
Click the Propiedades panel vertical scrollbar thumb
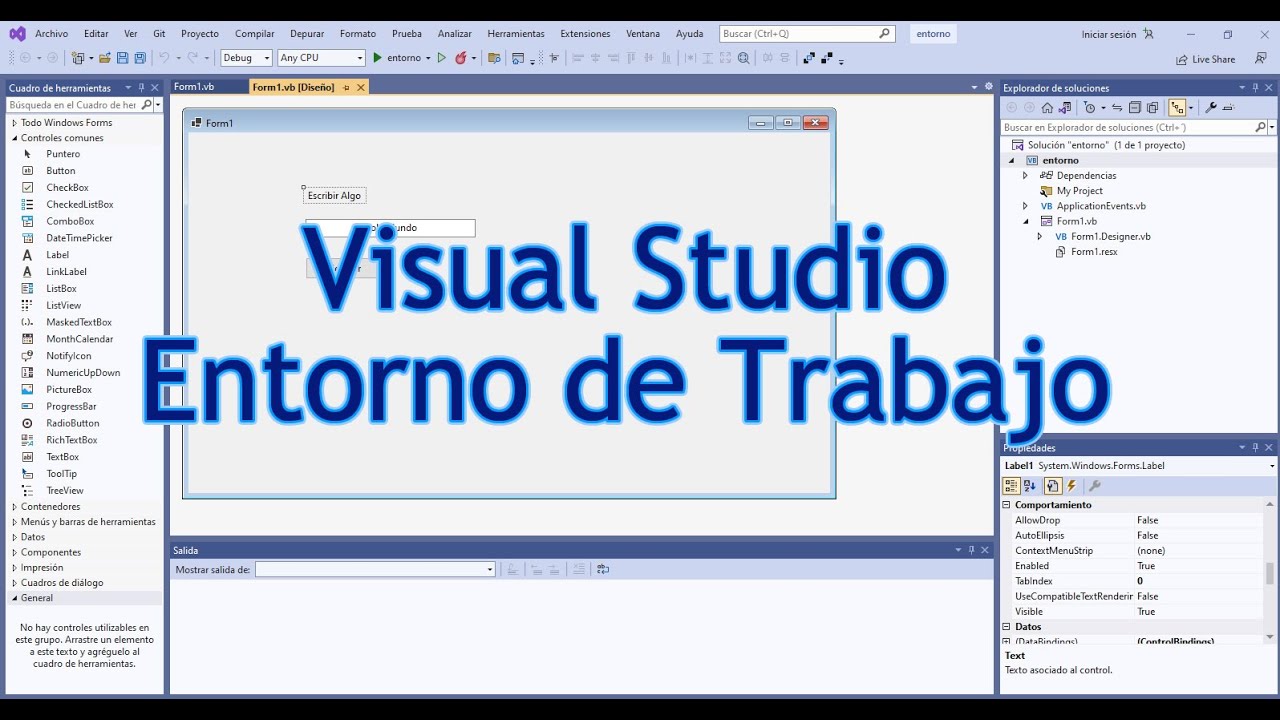click(1270, 573)
